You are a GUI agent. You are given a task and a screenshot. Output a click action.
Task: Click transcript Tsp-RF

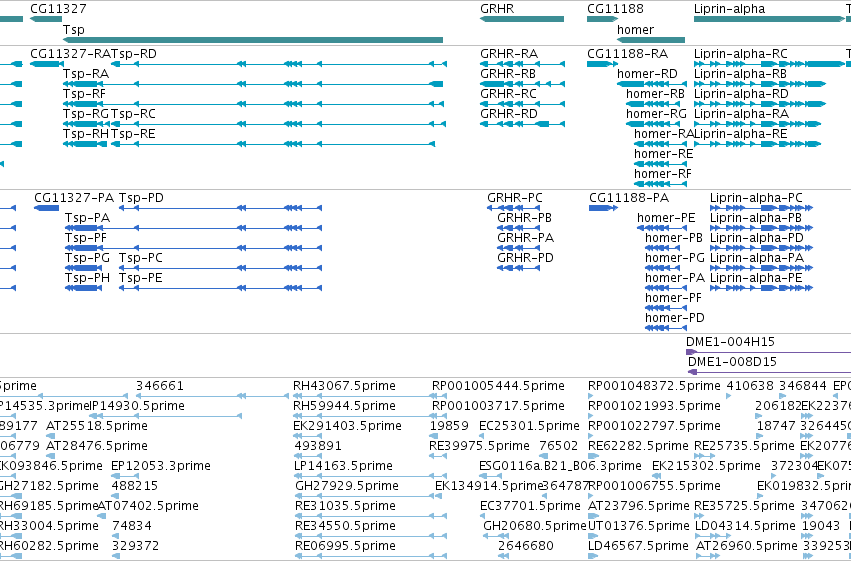[x=84, y=94]
